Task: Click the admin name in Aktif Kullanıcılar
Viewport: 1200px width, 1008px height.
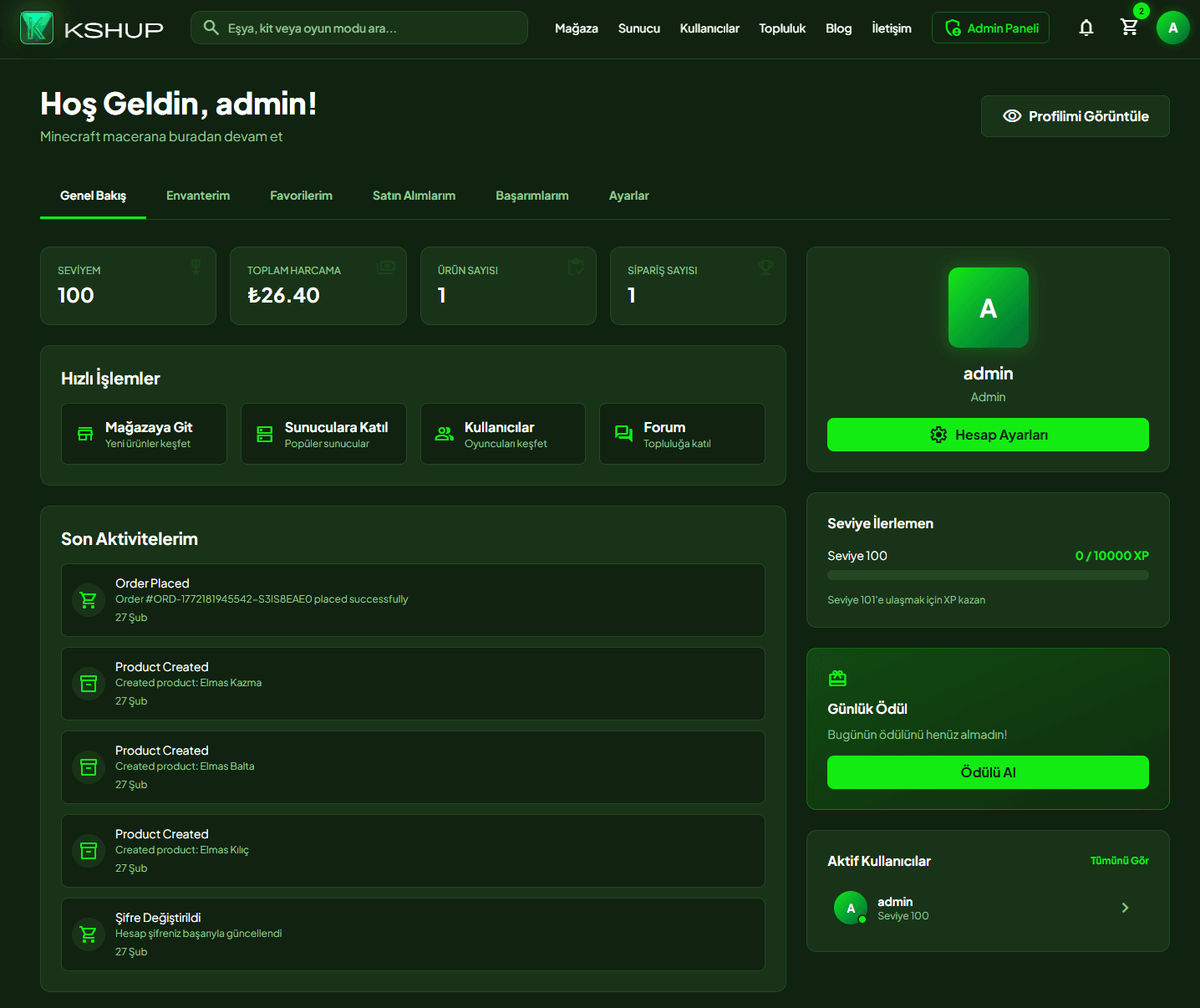Action: 895,902
